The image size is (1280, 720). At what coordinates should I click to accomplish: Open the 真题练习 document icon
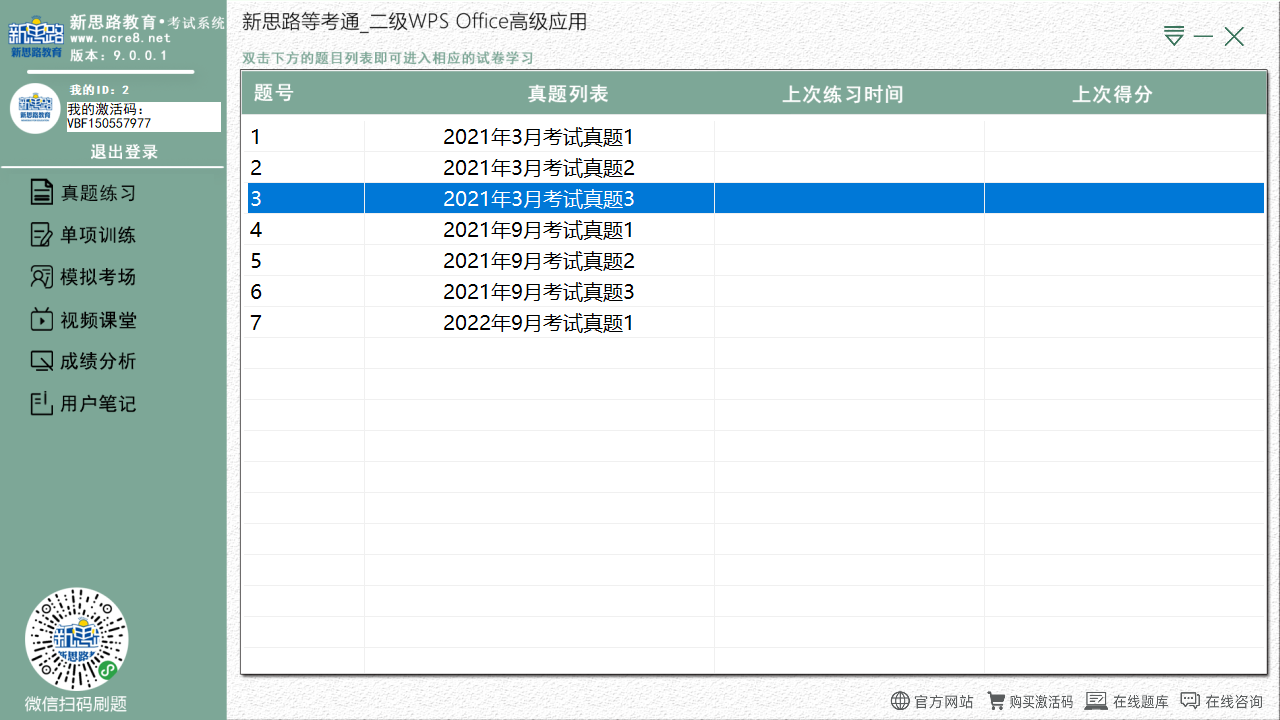42,193
